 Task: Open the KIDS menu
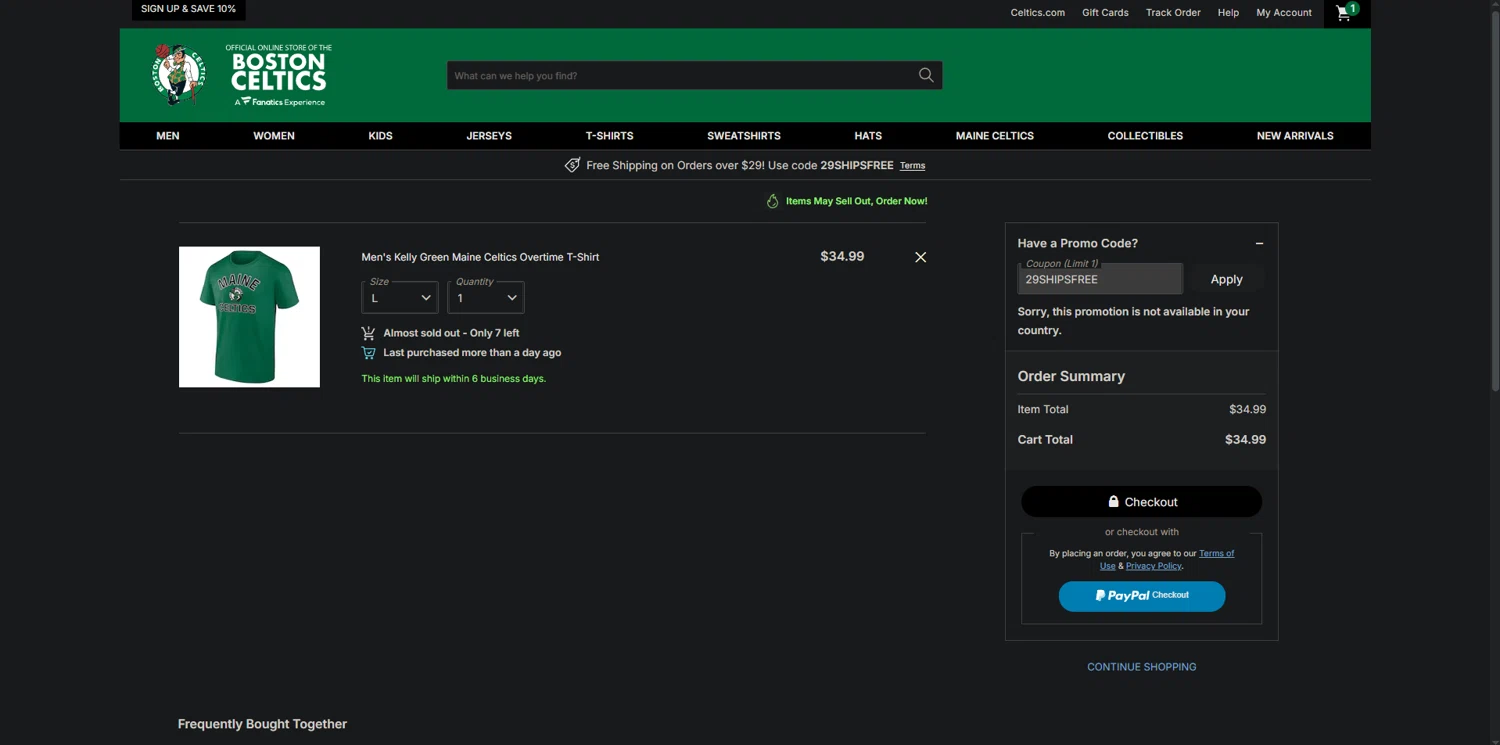point(381,136)
